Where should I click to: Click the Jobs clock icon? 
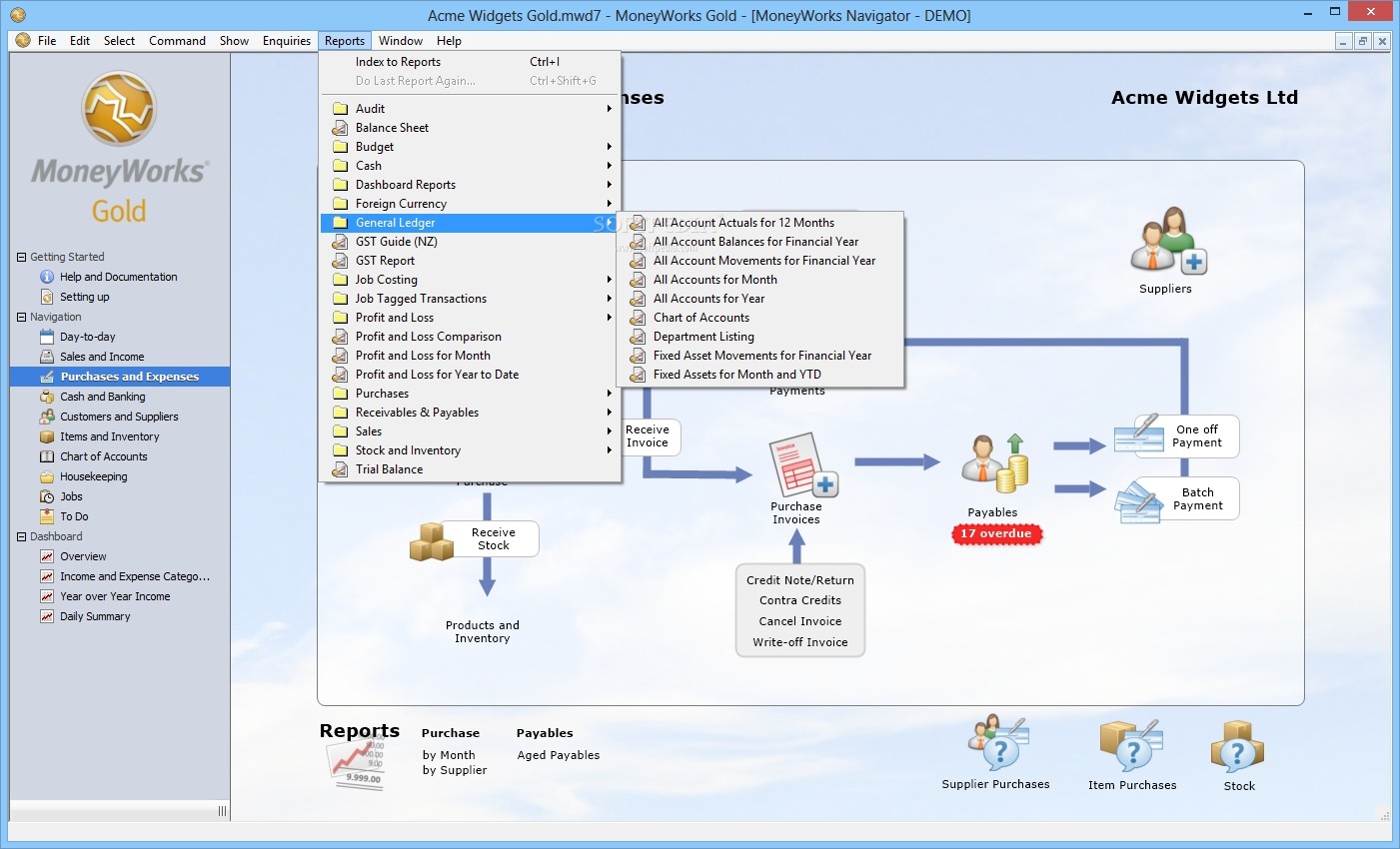(x=47, y=496)
